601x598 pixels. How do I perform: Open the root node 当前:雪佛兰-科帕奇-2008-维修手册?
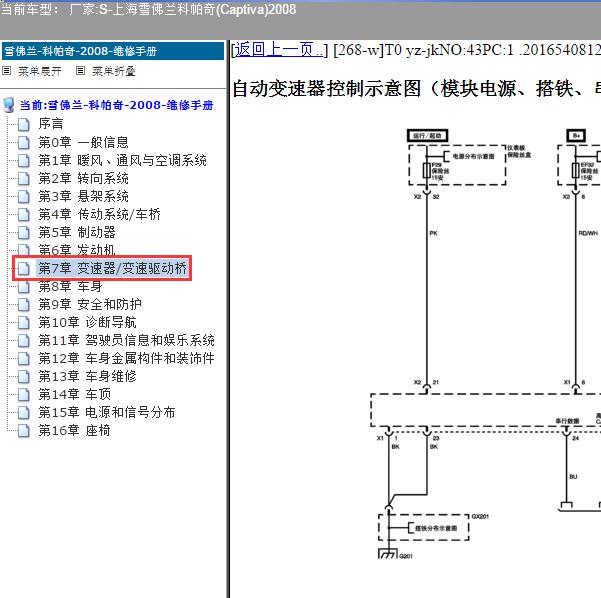(117, 105)
